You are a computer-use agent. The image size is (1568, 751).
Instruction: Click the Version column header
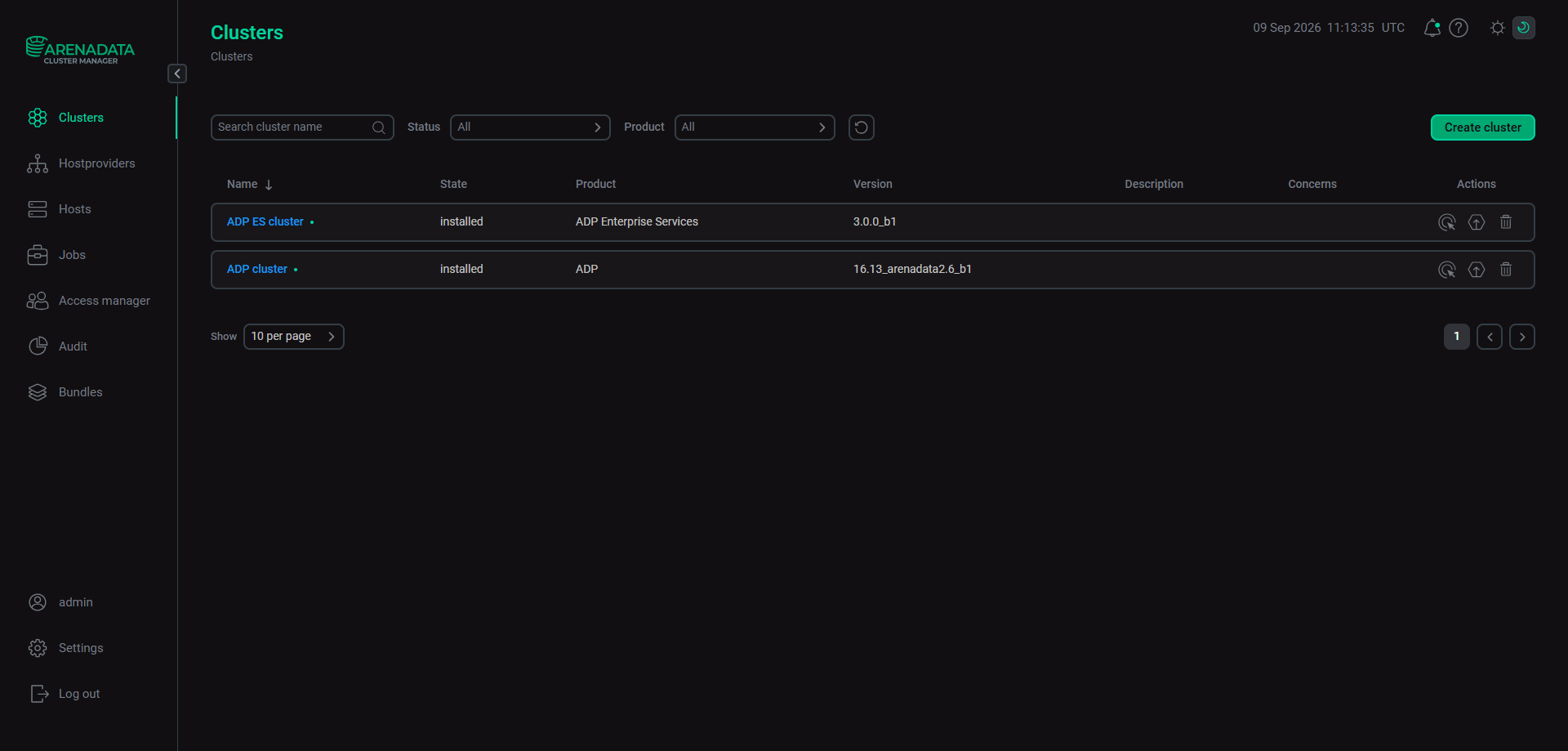pyautogui.click(x=872, y=185)
